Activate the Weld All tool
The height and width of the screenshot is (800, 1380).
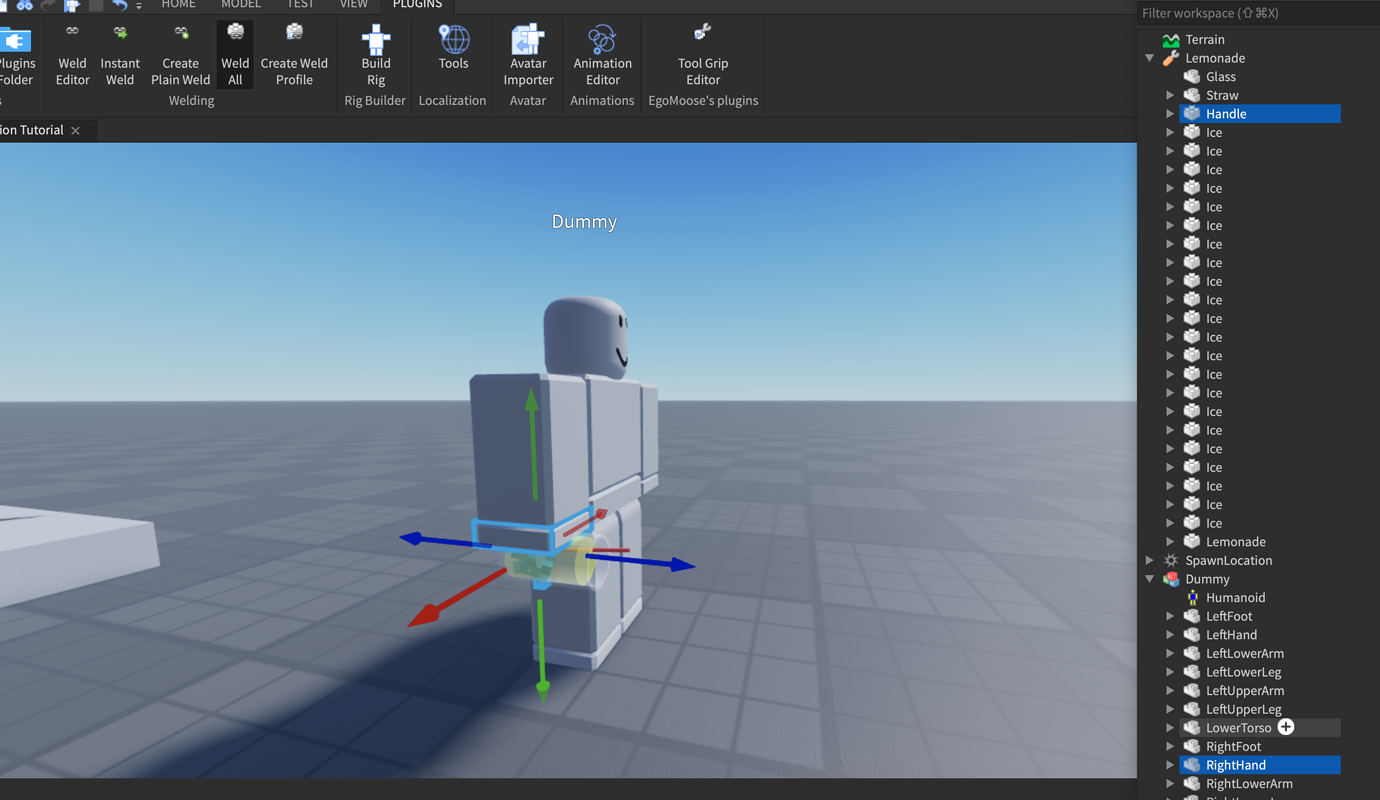(235, 55)
